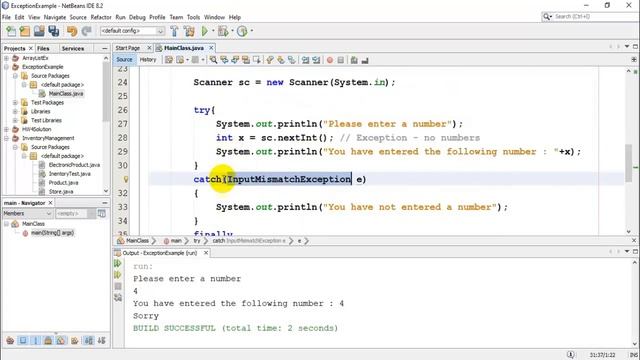Click the red Start Macro Recording icon
Screen dimensions: 640x360
pyautogui.click(x=330, y=60)
